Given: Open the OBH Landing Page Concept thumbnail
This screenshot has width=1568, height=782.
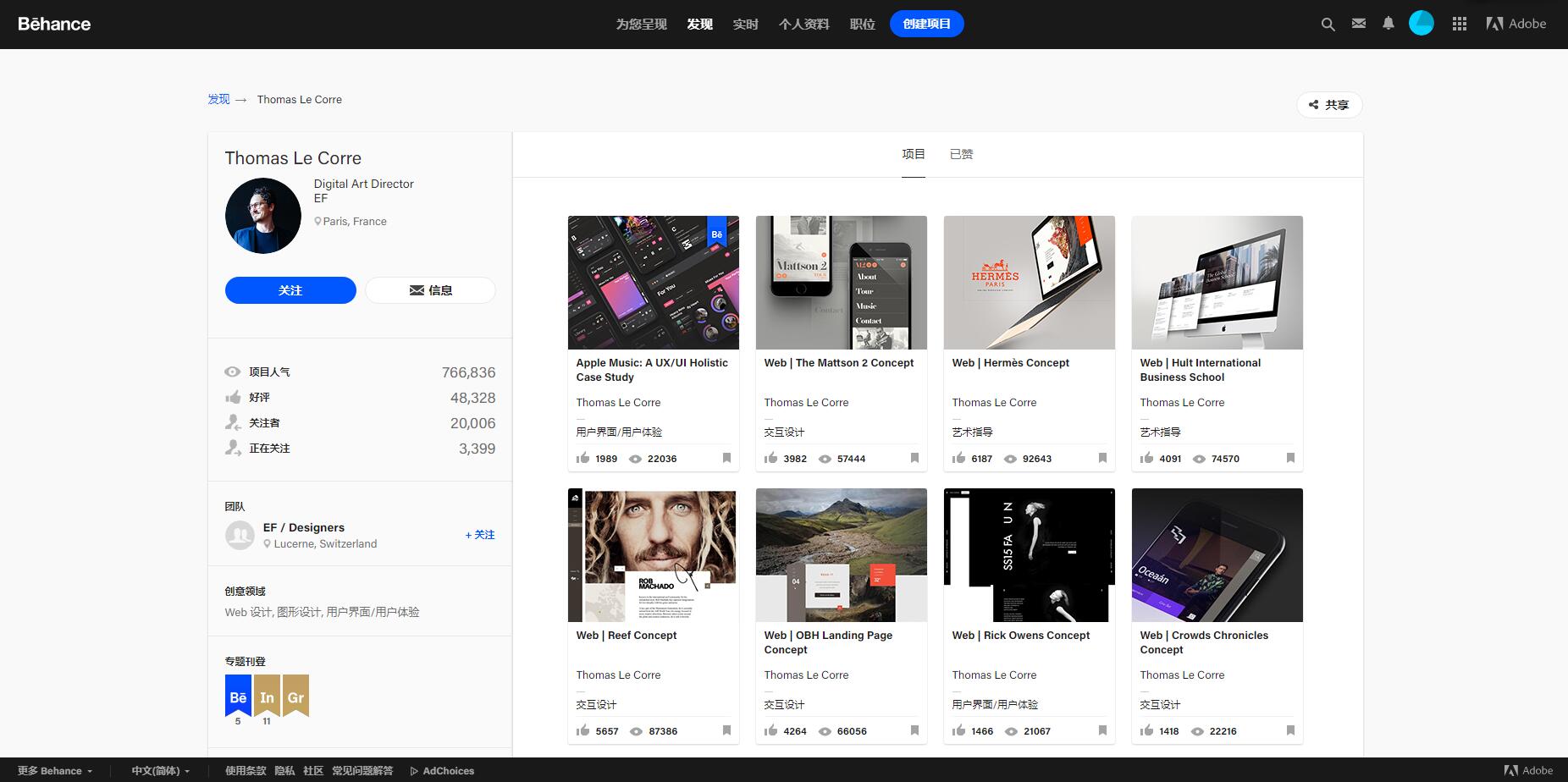Looking at the screenshot, I should 842,555.
